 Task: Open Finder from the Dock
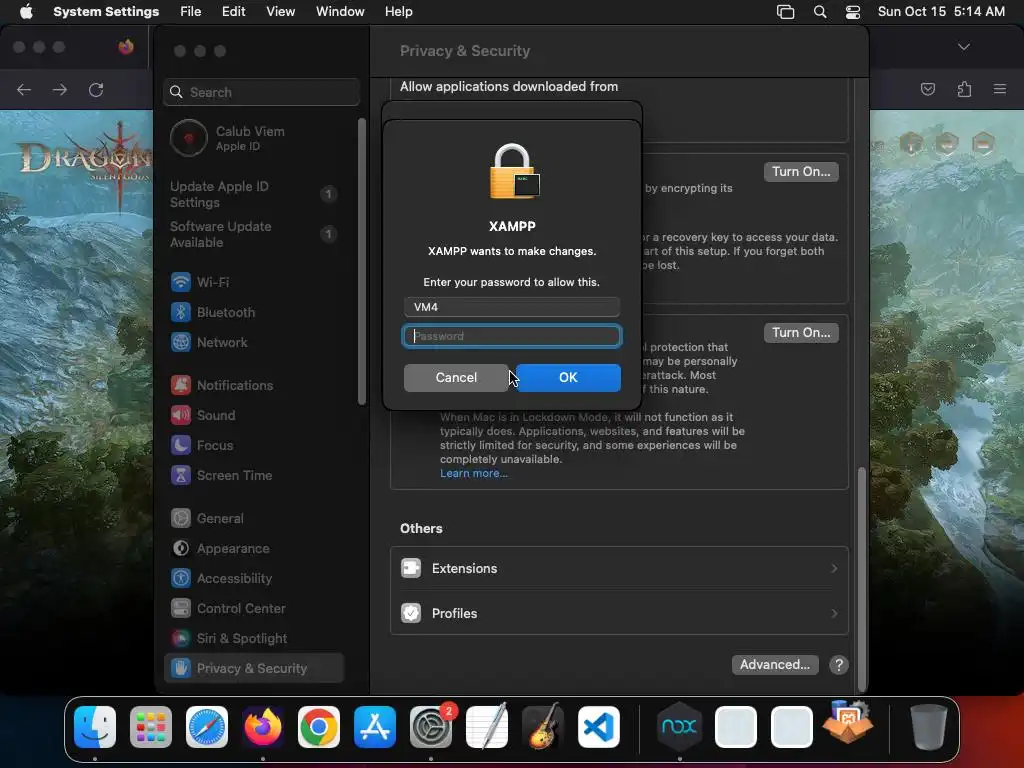point(95,727)
